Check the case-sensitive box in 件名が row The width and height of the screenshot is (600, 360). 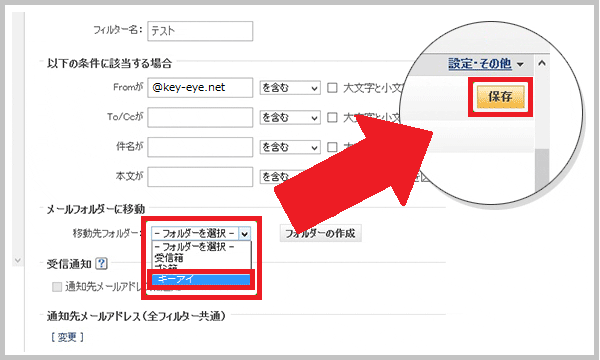click(x=332, y=147)
